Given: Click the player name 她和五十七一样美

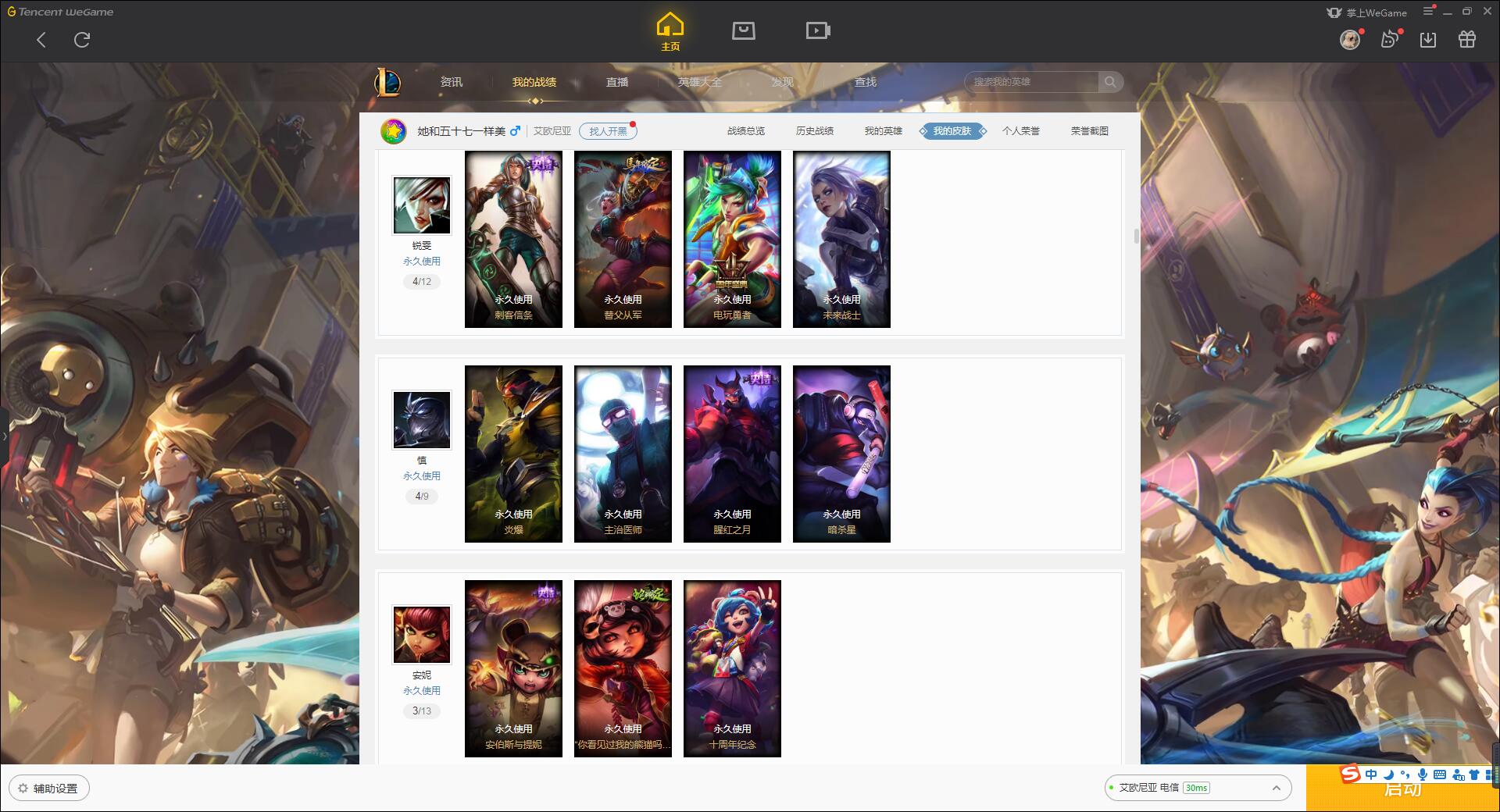Looking at the screenshot, I should click(x=461, y=131).
